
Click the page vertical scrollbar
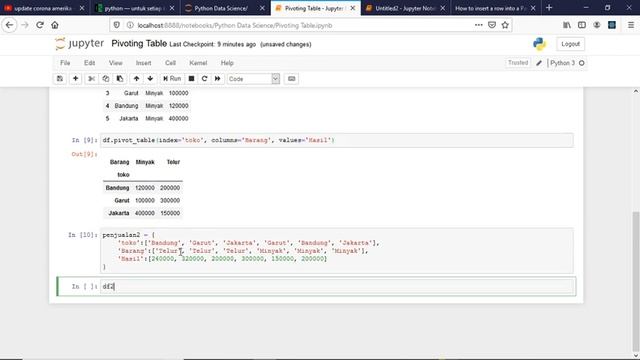[636, 282]
